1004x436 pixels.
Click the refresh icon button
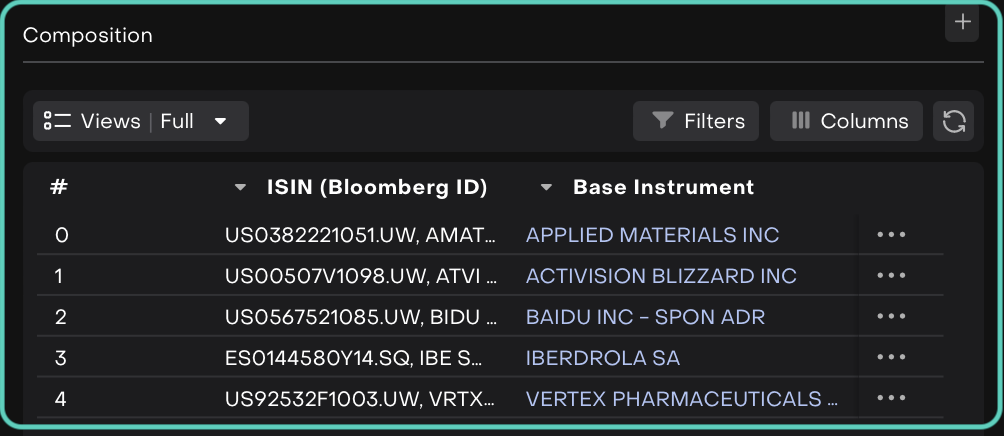pyautogui.click(x=954, y=121)
